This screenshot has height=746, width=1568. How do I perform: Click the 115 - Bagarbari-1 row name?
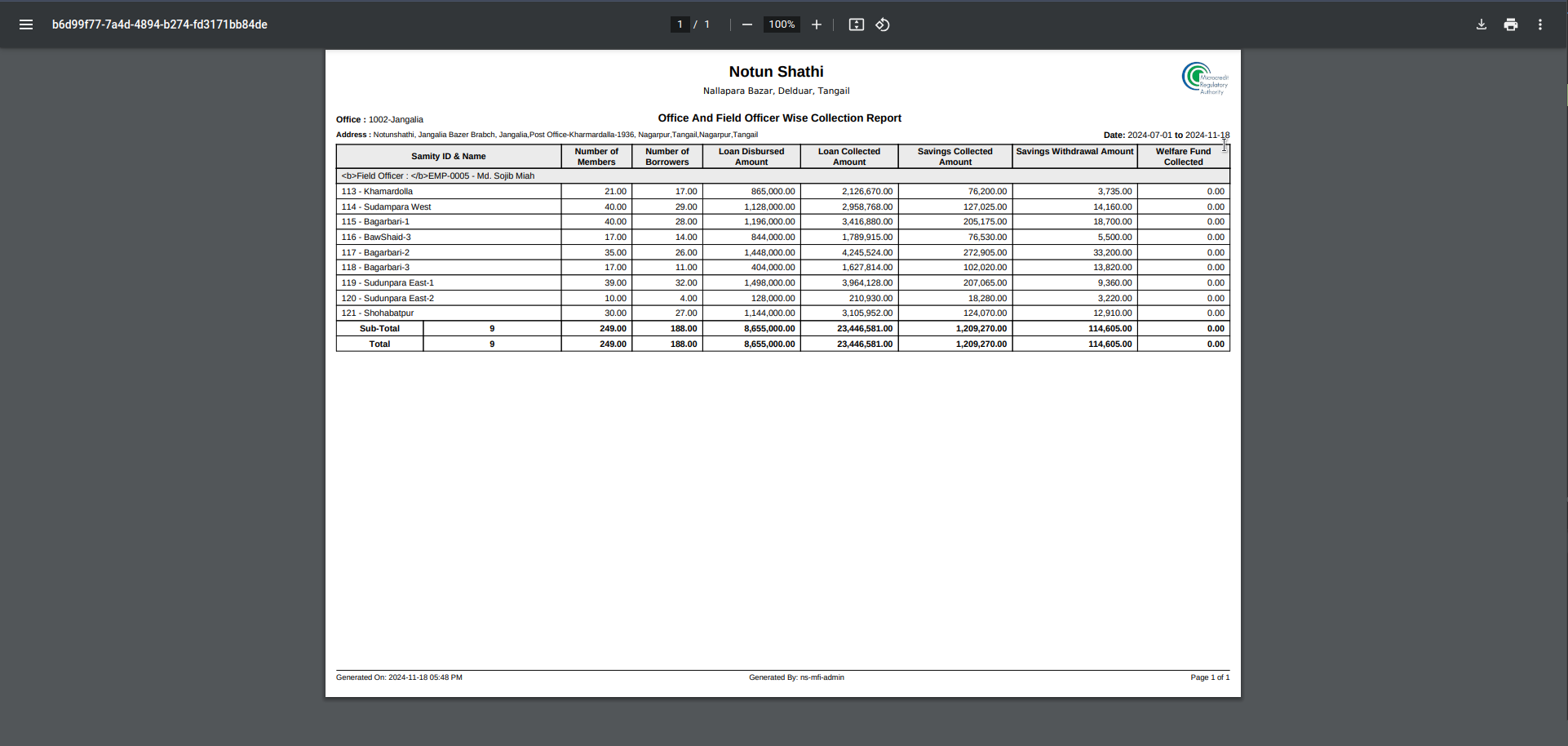coord(375,222)
